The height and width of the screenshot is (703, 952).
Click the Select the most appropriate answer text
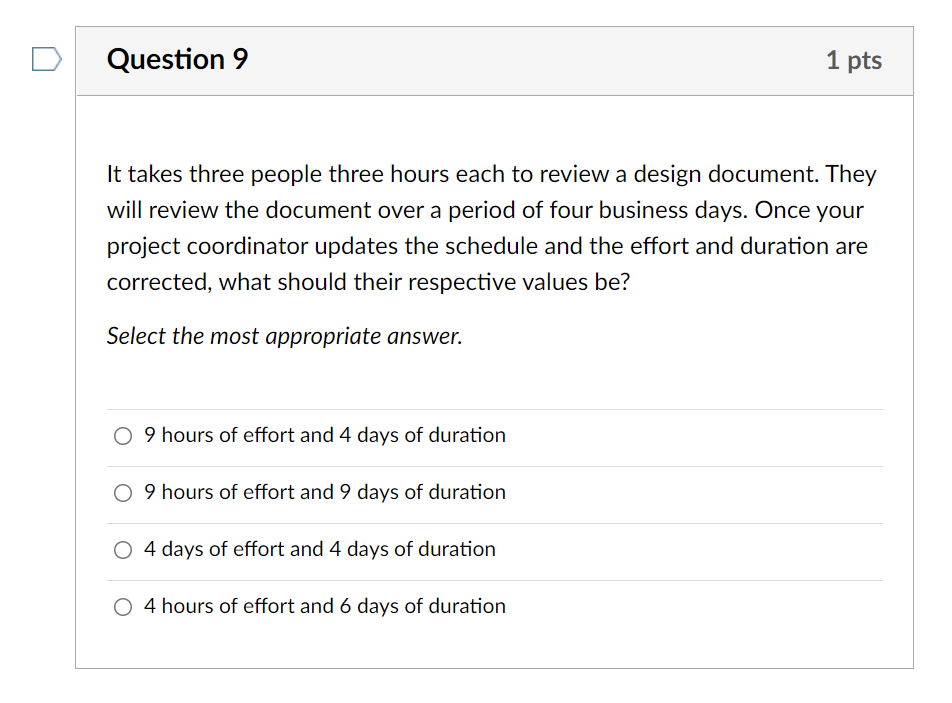point(284,336)
